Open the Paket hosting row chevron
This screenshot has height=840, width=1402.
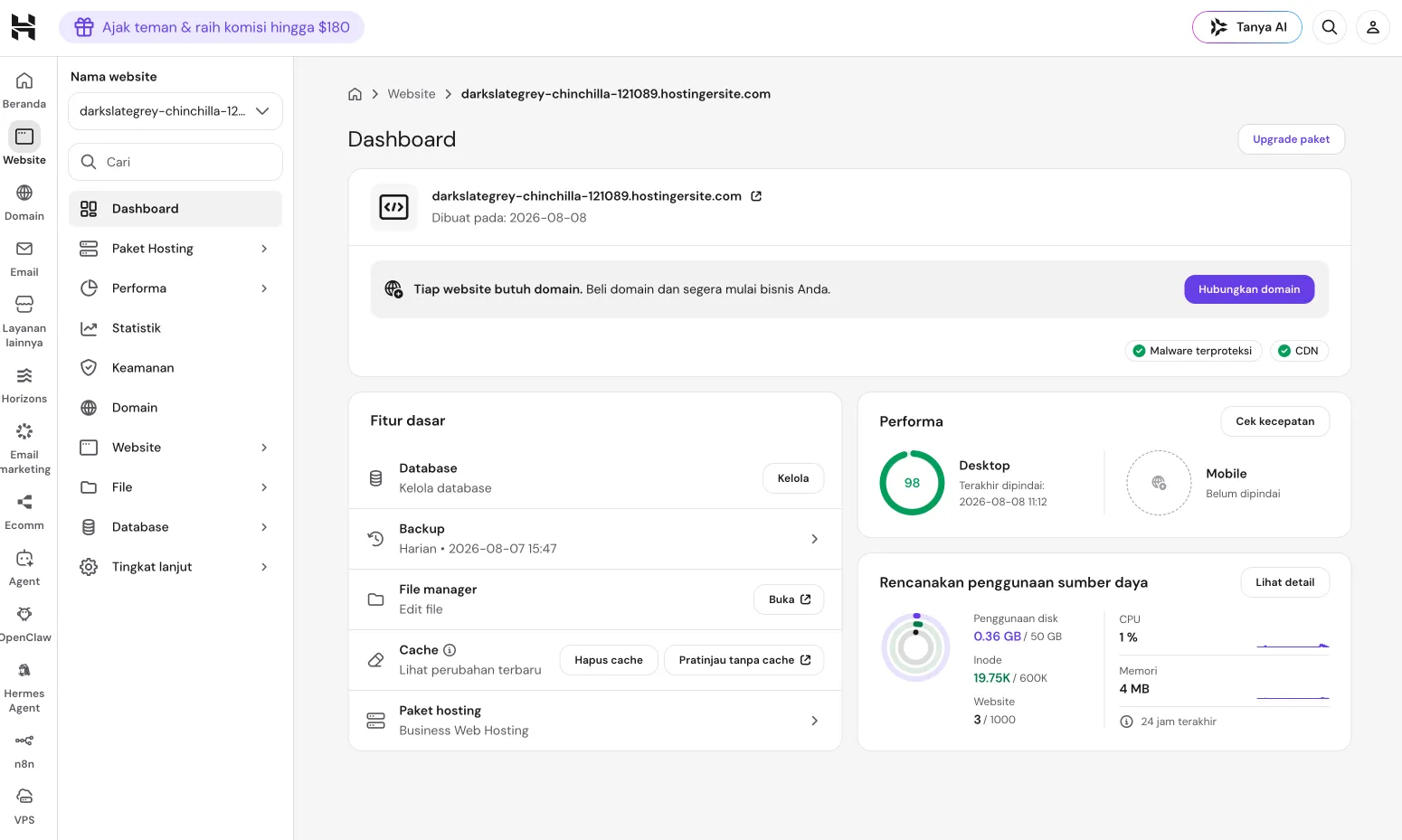pyautogui.click(x=814, y=721)
